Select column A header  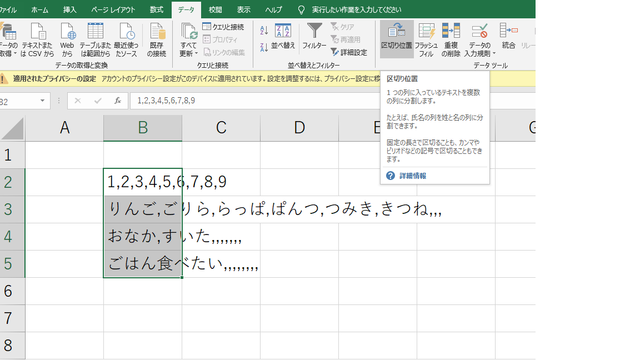tap(64, 128)
